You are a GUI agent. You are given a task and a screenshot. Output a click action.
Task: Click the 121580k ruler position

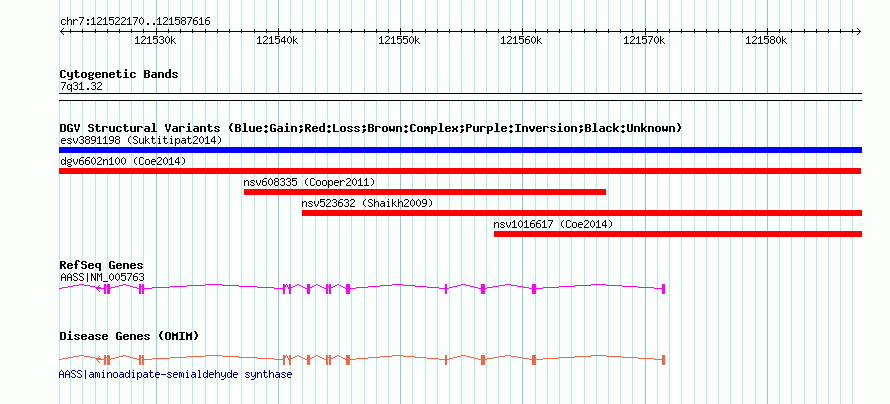(x=767, y=40)
